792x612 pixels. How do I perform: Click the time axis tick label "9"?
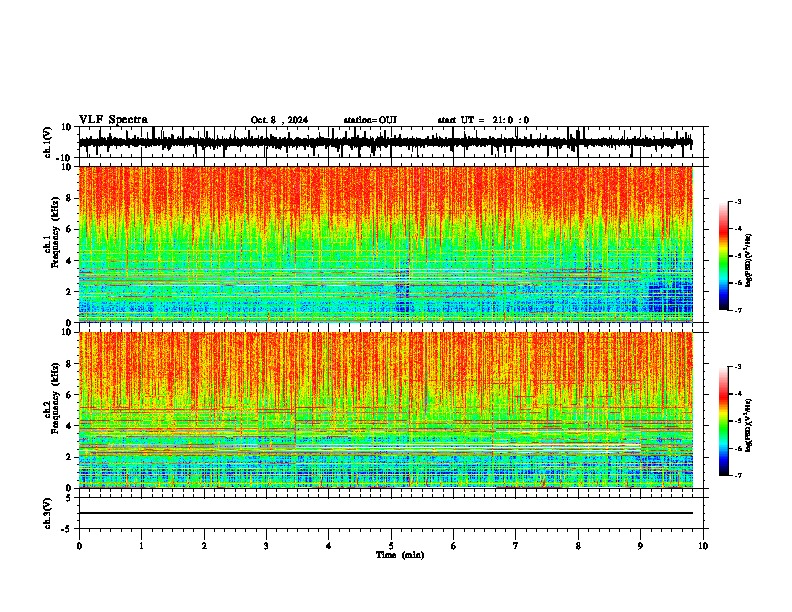point(640,546)
